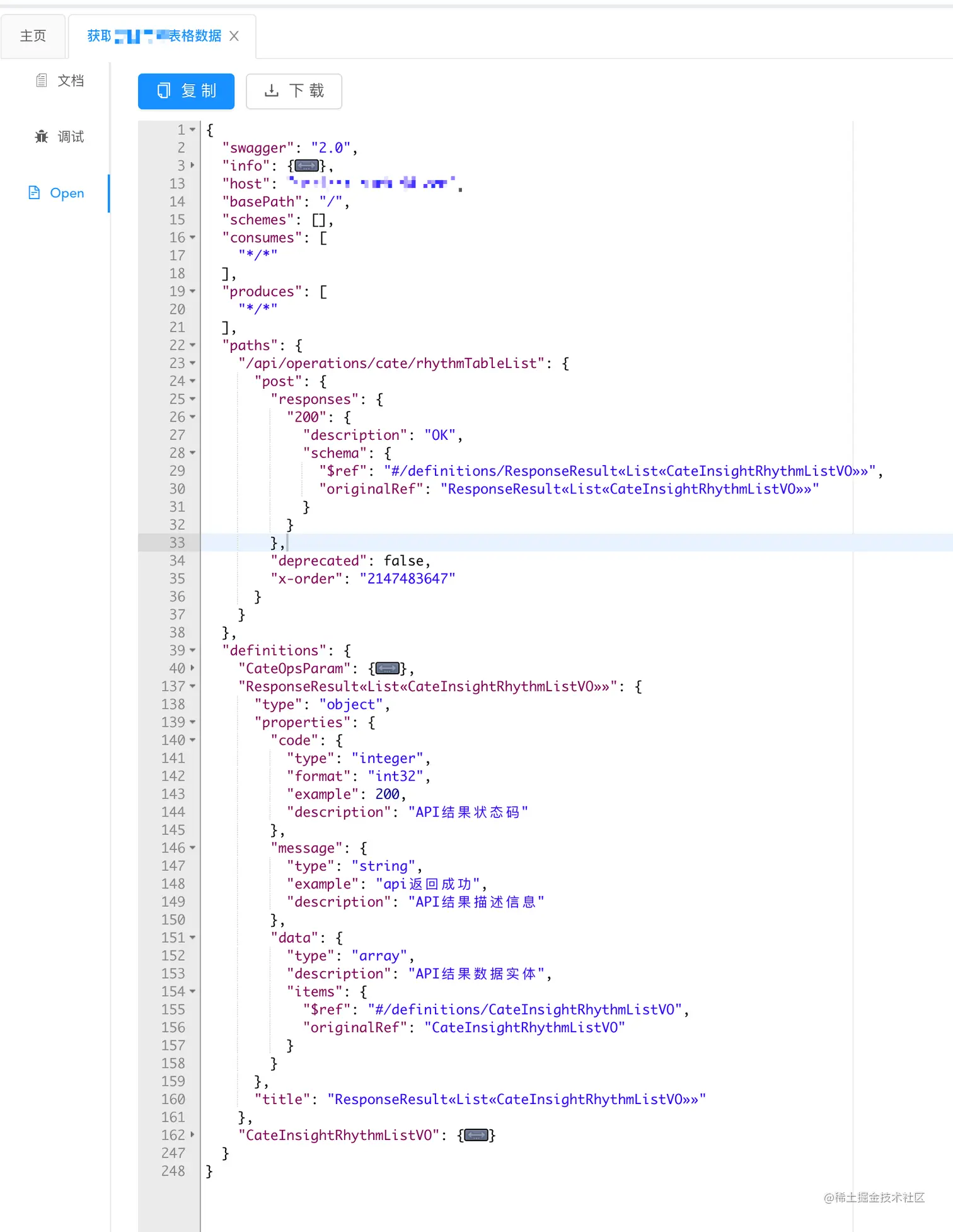Screen dimensions: 953x1232
Task: Open the 文档 sidebar menu item
Action: click(x=59, y=81)
